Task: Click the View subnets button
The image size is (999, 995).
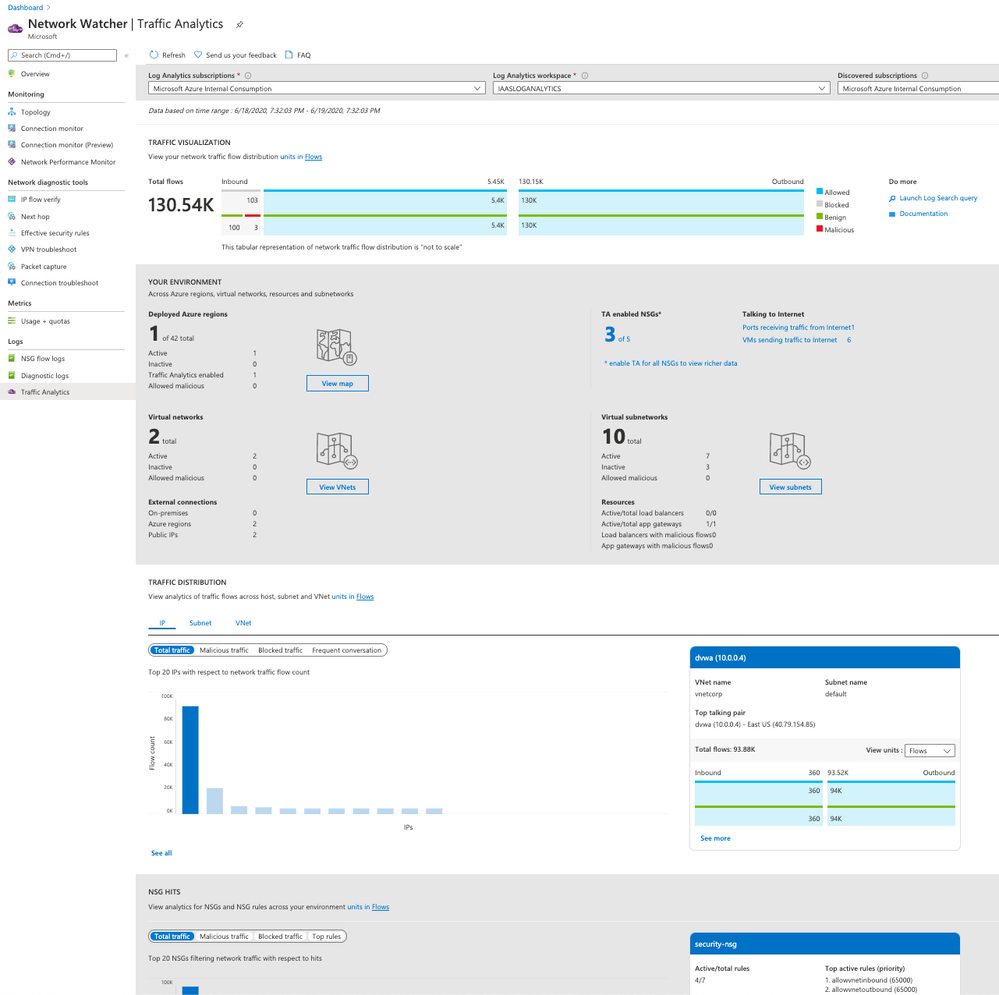Action: [790, 487]
